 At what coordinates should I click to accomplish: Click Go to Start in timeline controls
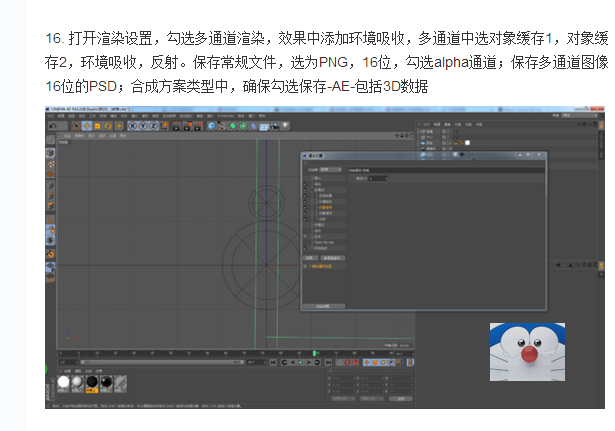(273, 362)
